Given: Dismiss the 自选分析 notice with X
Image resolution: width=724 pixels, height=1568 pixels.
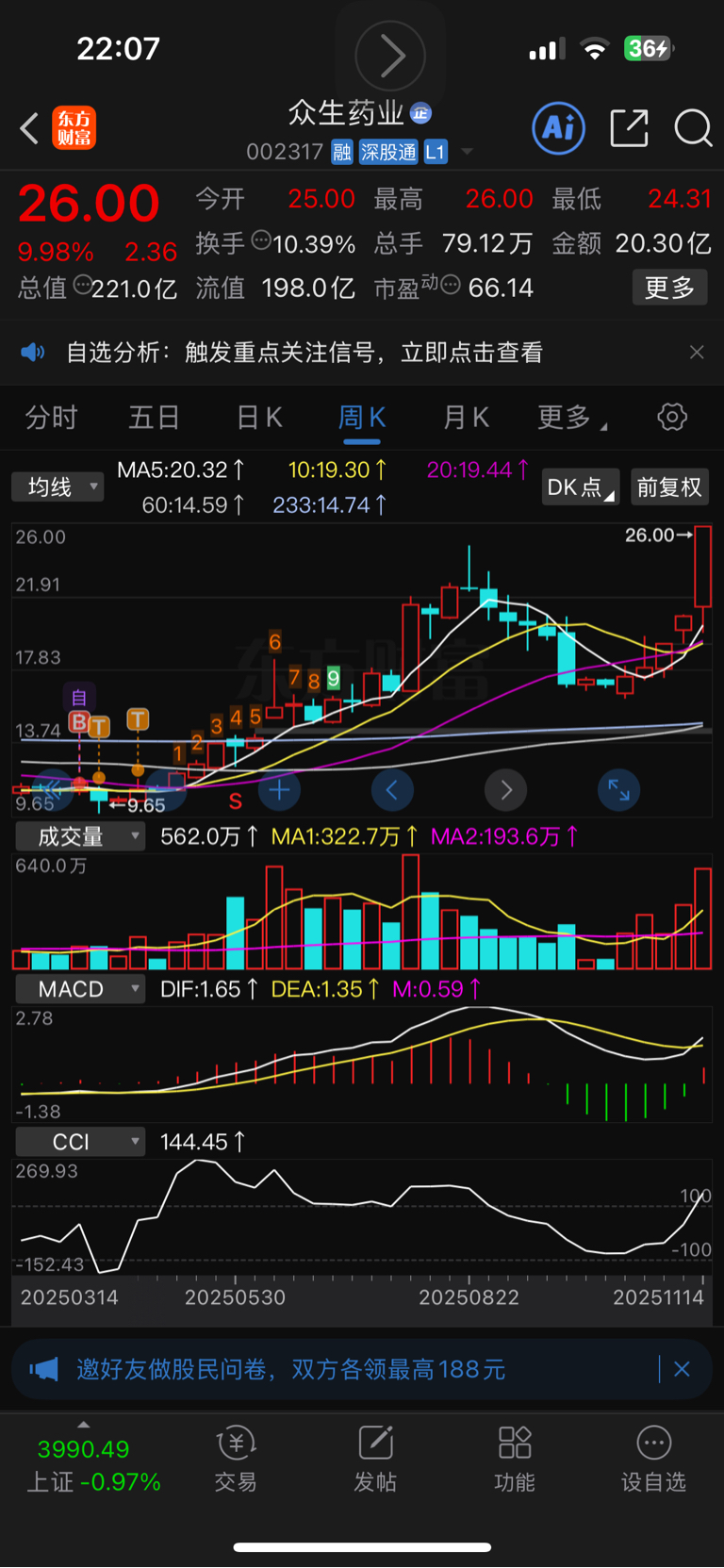Looking at the screenshot, I should tap(697, 353).
